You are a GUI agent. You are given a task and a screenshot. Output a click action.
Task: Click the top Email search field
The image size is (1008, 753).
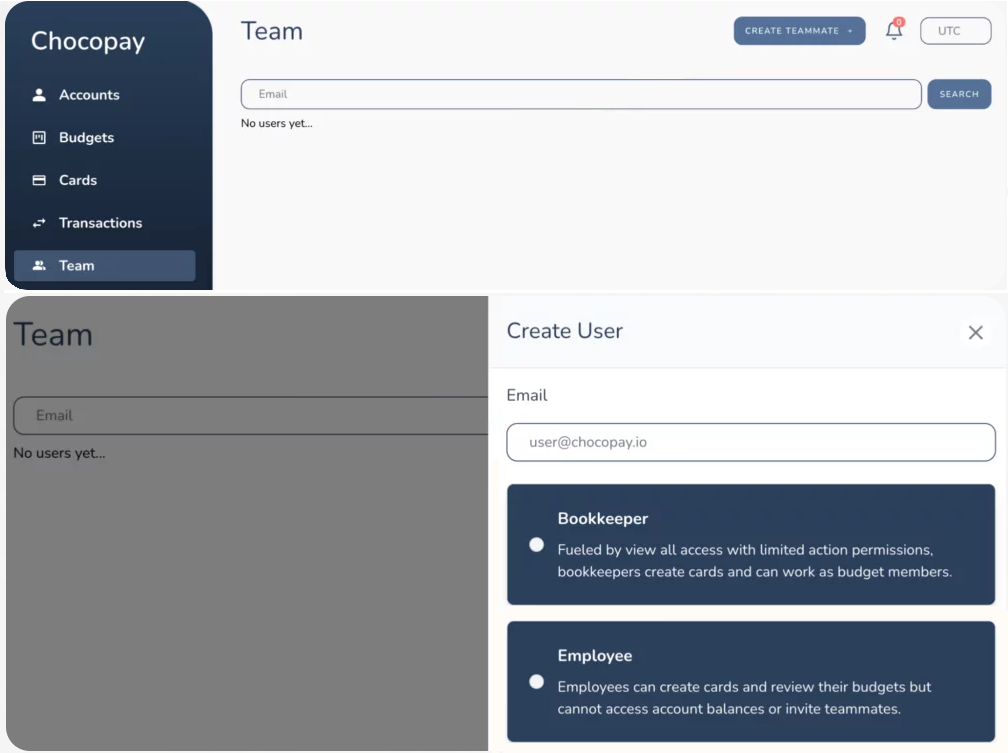pos(580,94)
